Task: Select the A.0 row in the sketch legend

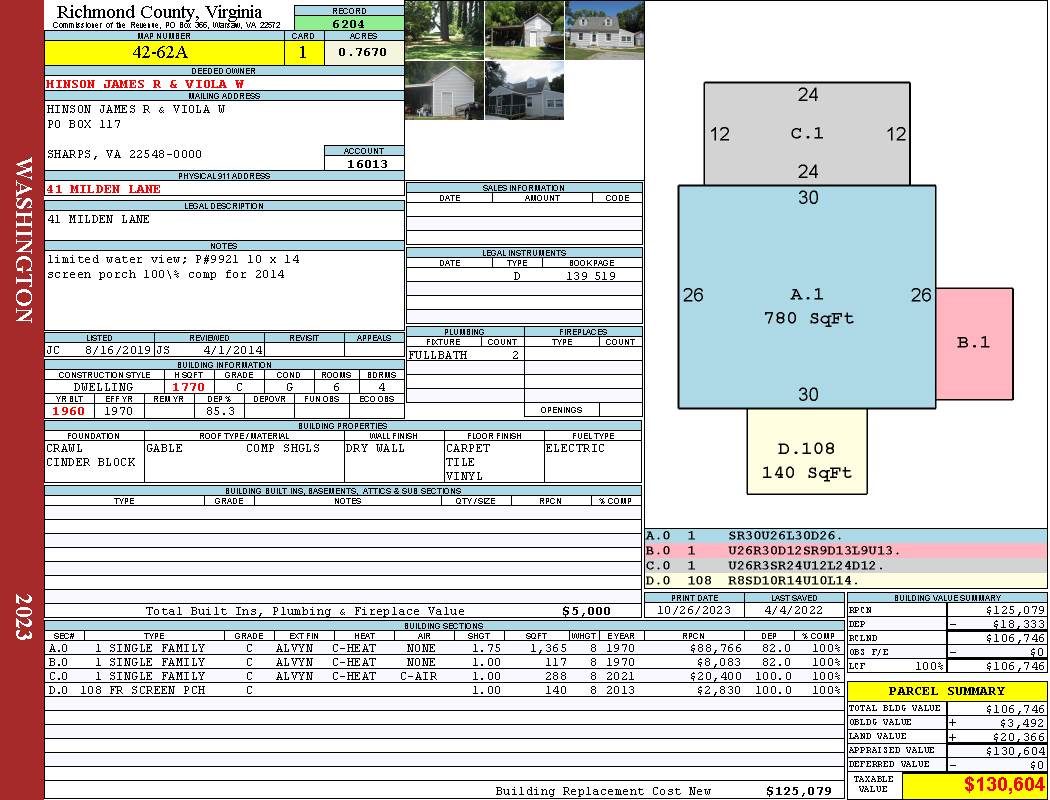Action: pyautogui.click(x=845, y=536)
